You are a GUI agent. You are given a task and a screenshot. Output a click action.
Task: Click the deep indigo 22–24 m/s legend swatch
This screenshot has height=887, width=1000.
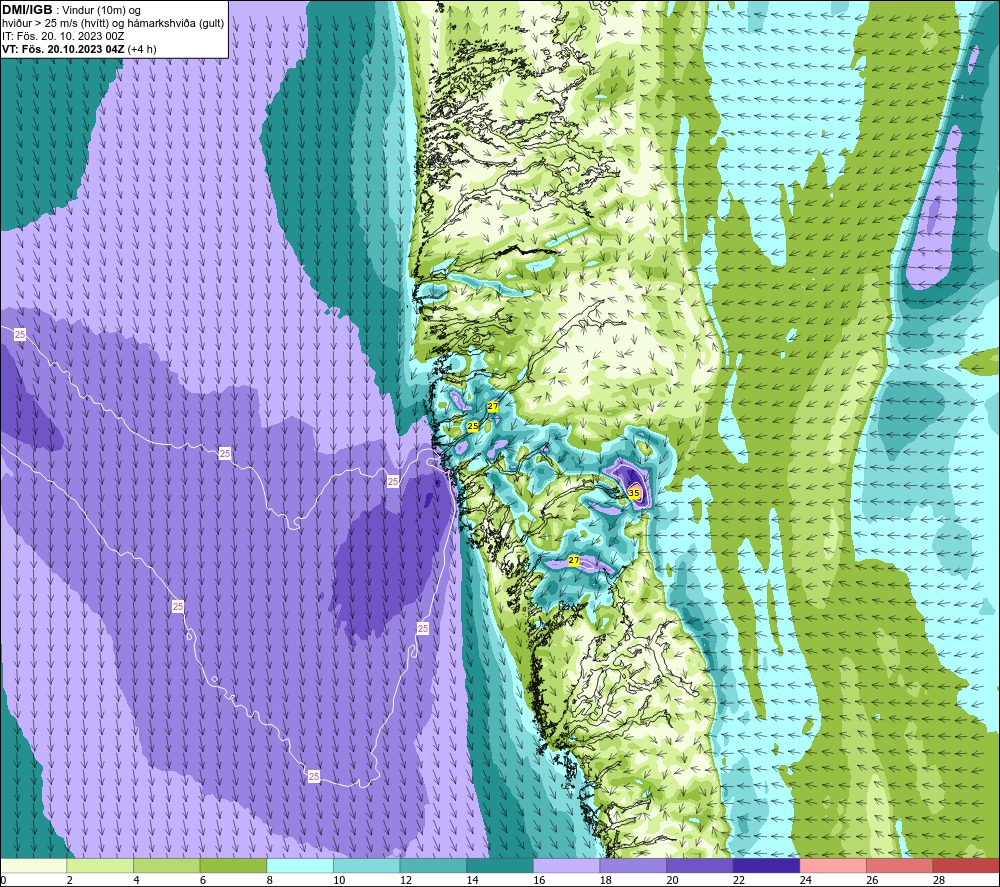(x=766, y=865)
